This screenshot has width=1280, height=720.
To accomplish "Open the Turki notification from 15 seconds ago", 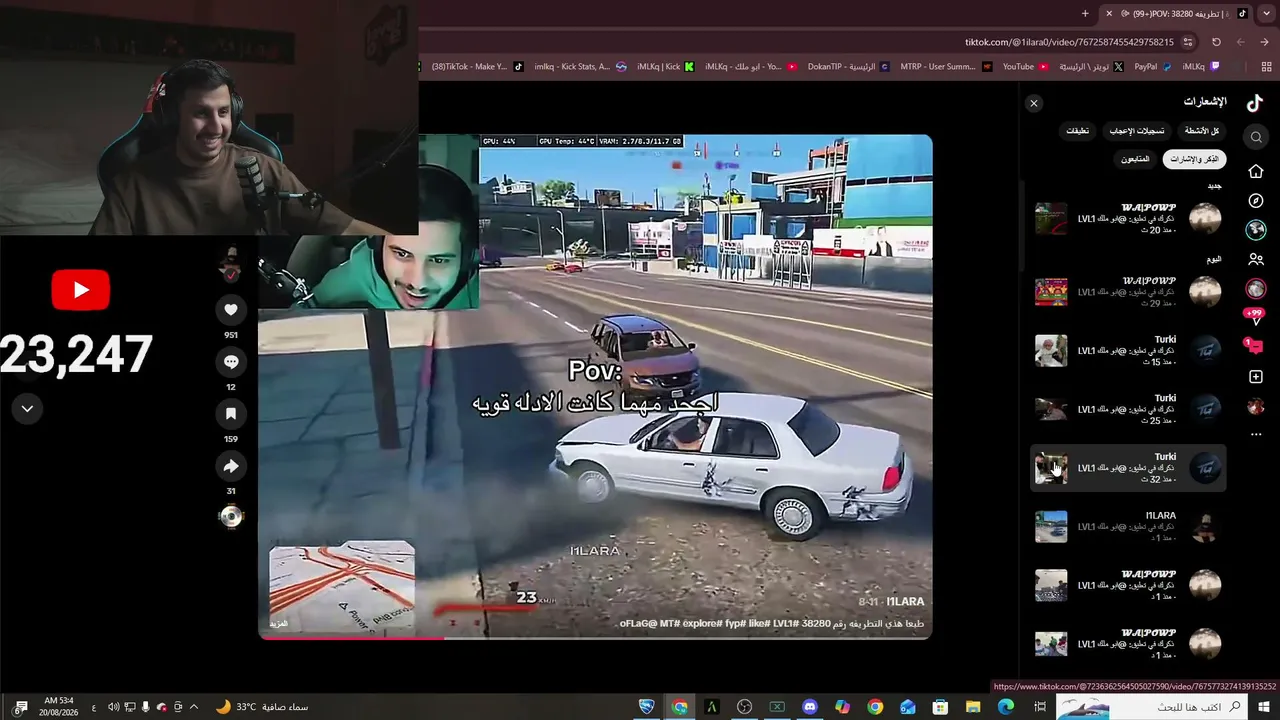I will [1128, 350].
